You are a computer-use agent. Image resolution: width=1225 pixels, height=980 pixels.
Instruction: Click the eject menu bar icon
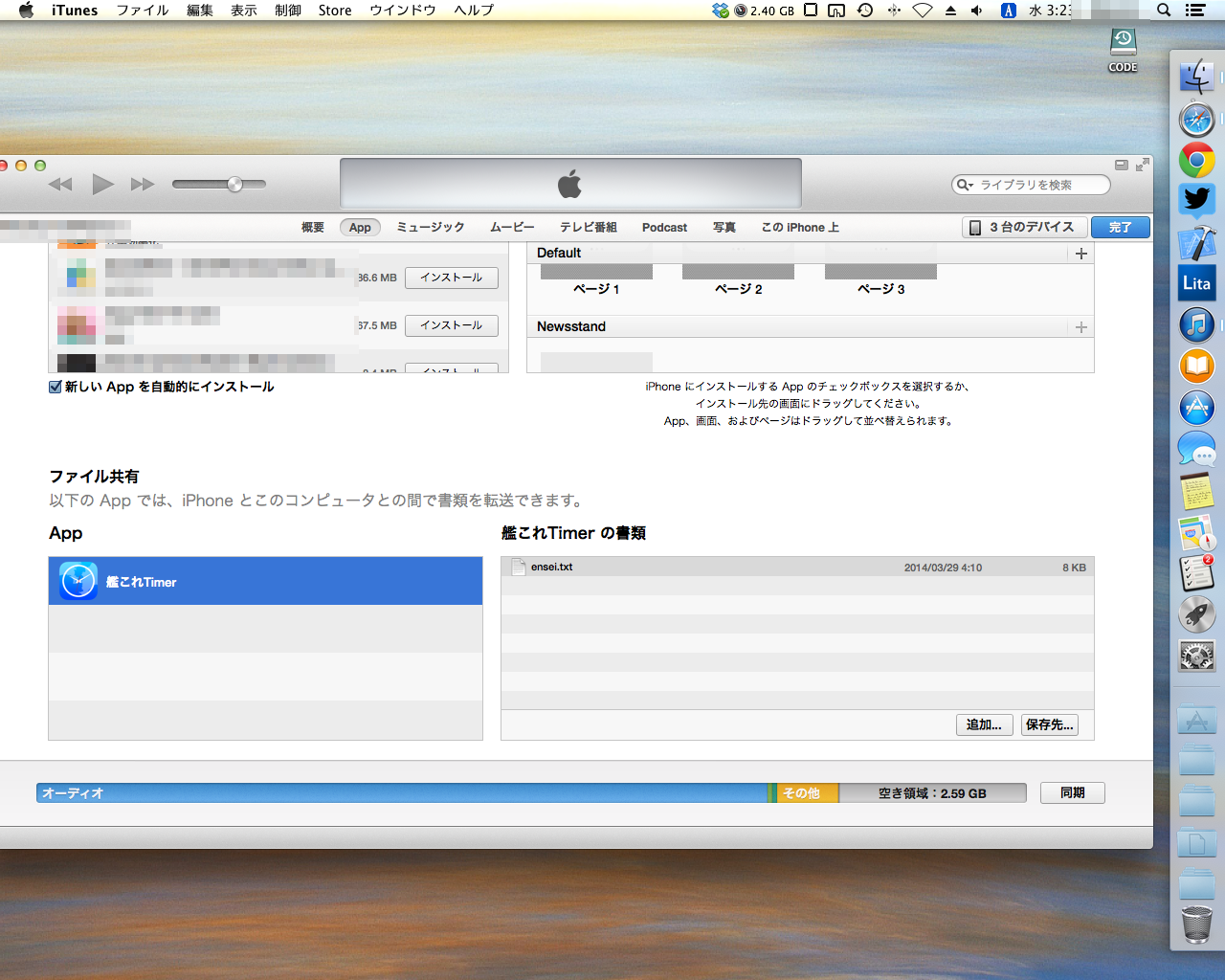pyautogui.click(x=950, y=10)
